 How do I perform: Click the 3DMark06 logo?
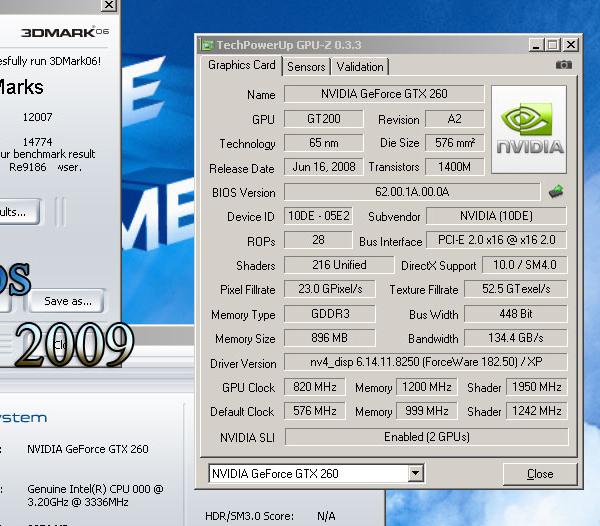(65, 32)
